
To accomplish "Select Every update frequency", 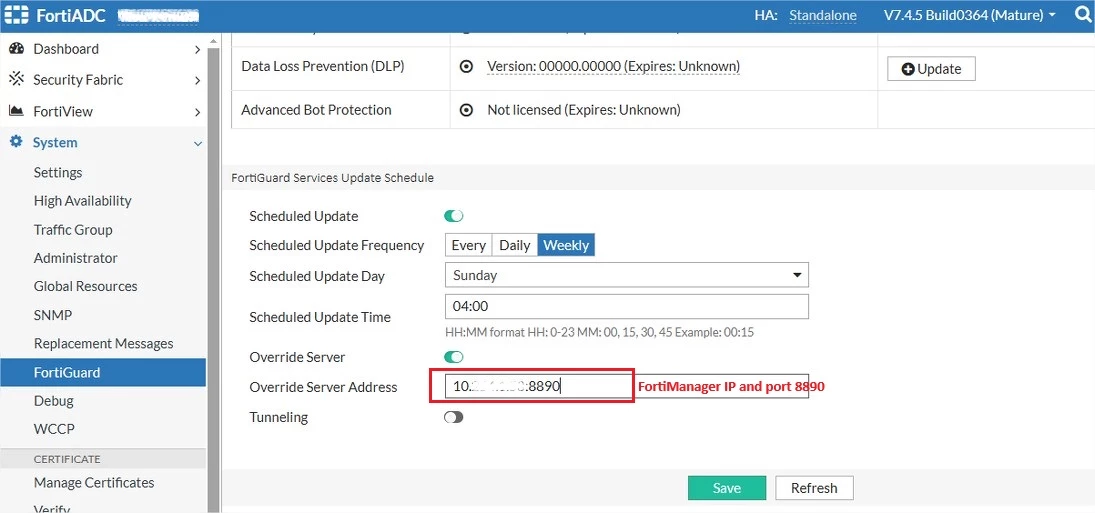I will pyautogui.click(x=469, y=245).
